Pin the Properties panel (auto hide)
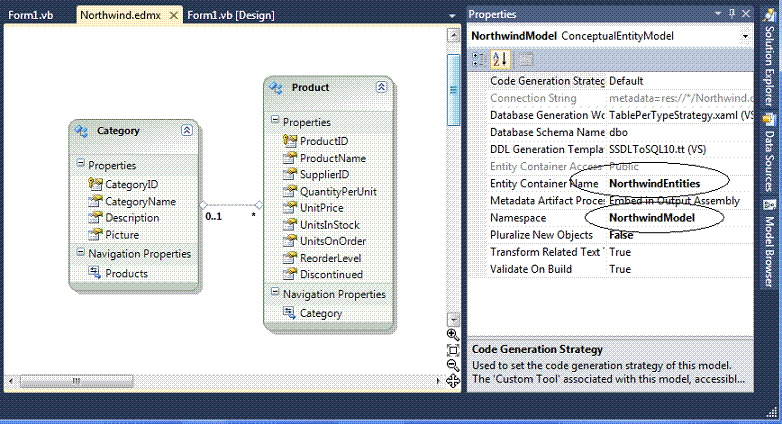Image resolution: width=782 pixels, height=425 pixels. 732,13
